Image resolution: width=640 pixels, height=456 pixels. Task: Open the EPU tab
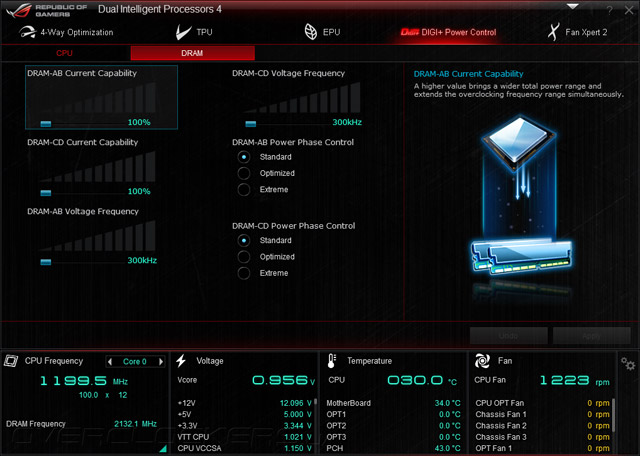pyautogui.click(x=322, y=32)
